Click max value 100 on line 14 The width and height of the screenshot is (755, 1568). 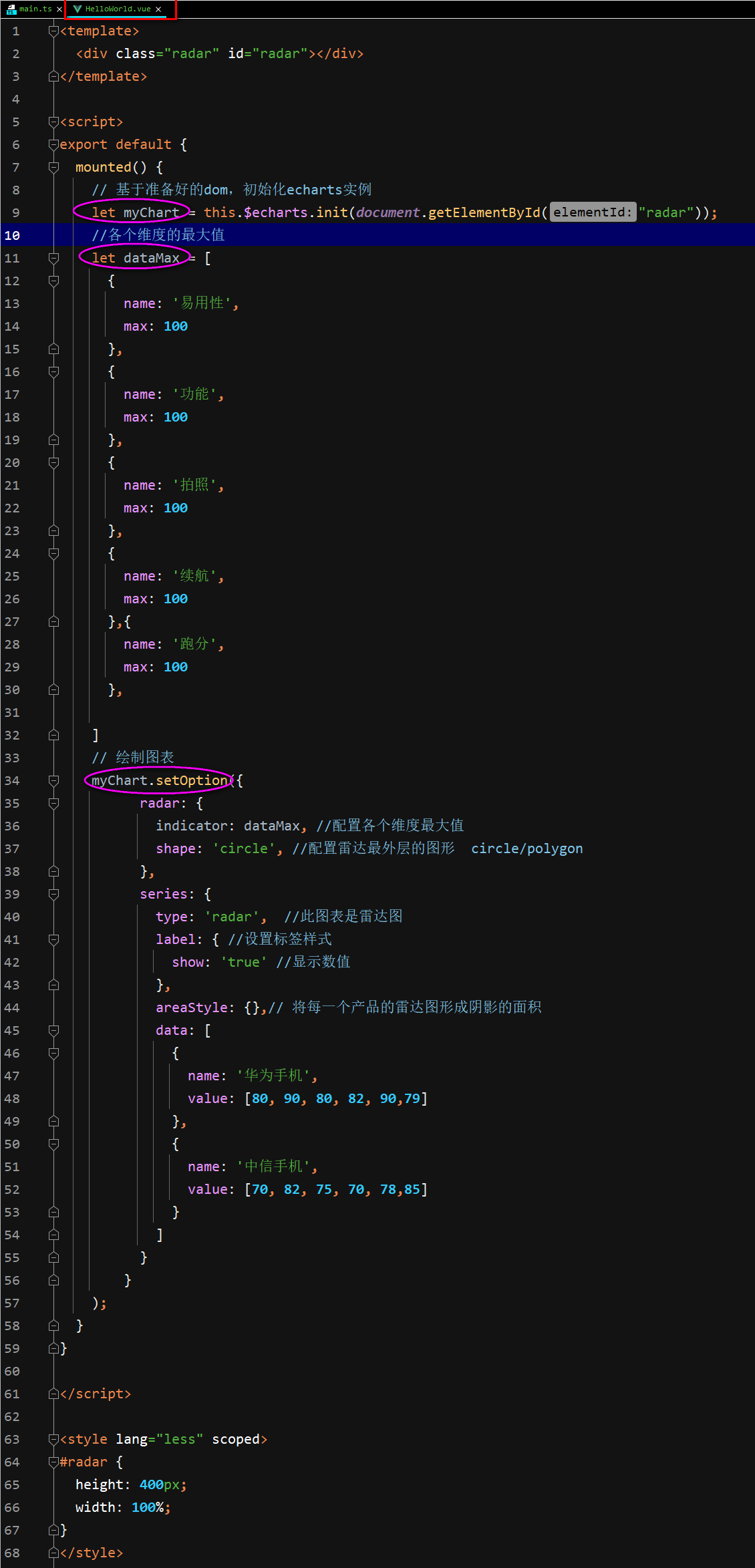176,326
